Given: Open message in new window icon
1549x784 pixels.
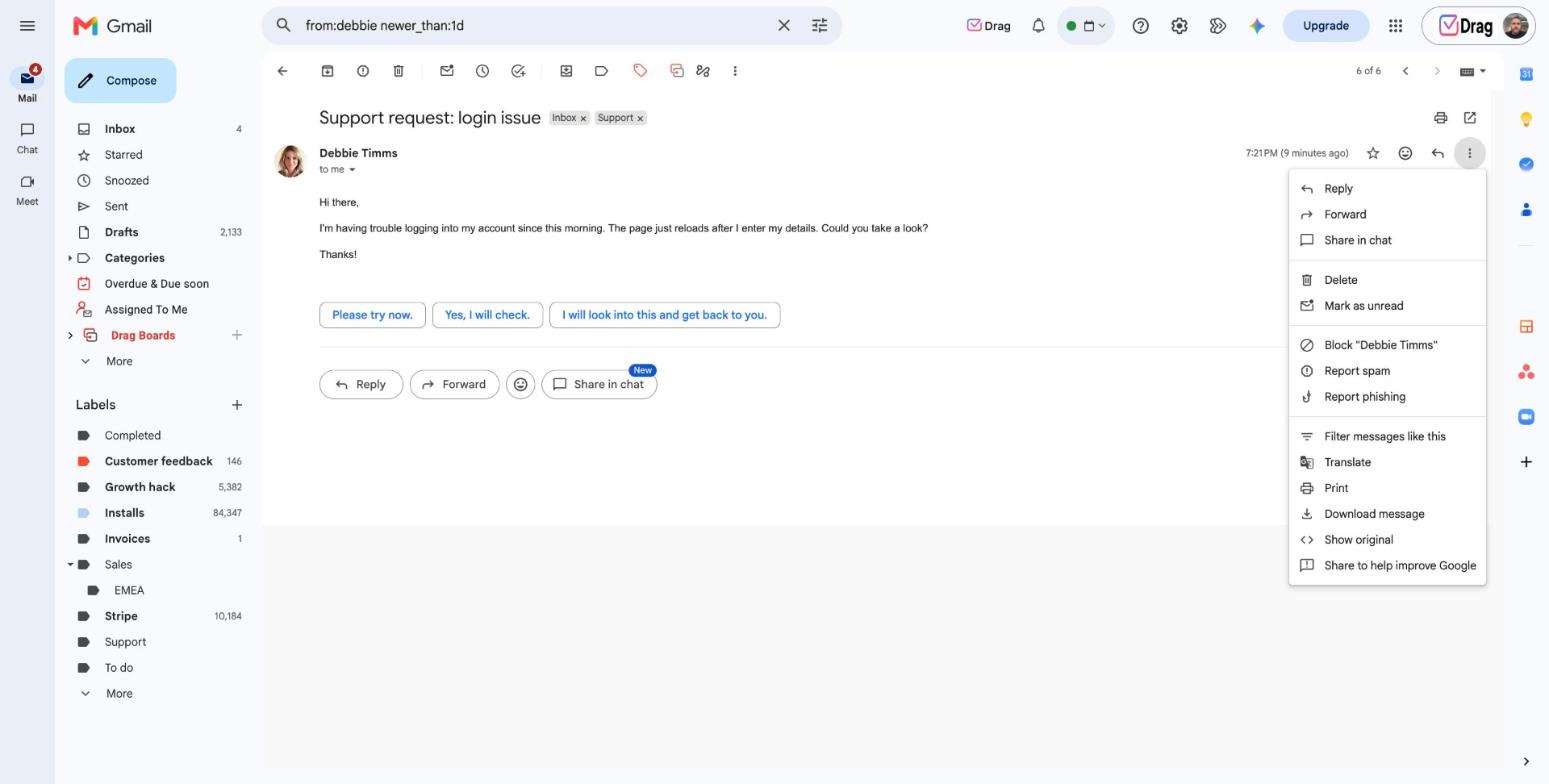Looking at the screenshot, I should pyautogui.click(x=1470, y=118).
